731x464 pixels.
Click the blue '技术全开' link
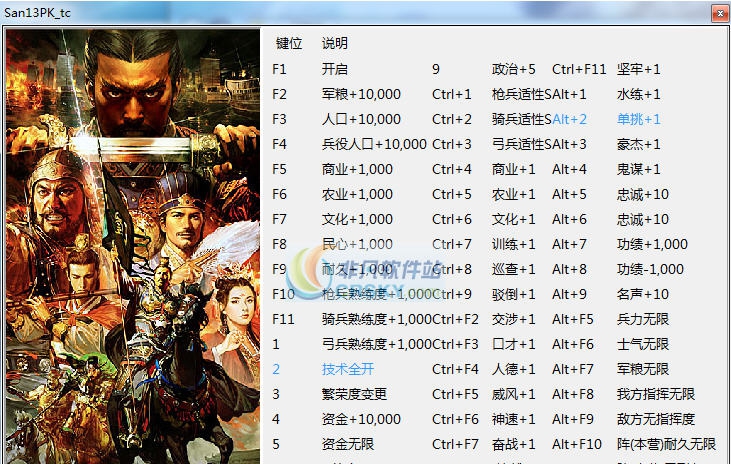[x=348, y=369]
